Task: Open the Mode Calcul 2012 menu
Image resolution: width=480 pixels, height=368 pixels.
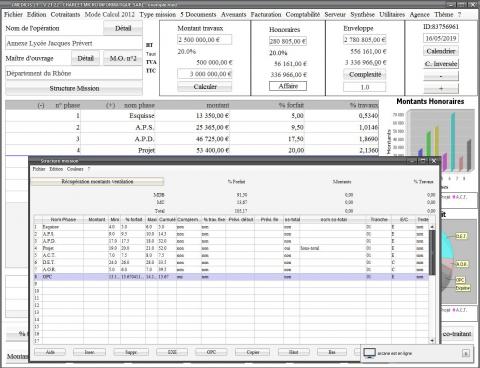Action: pyautogui.click(x=110, y=15)
